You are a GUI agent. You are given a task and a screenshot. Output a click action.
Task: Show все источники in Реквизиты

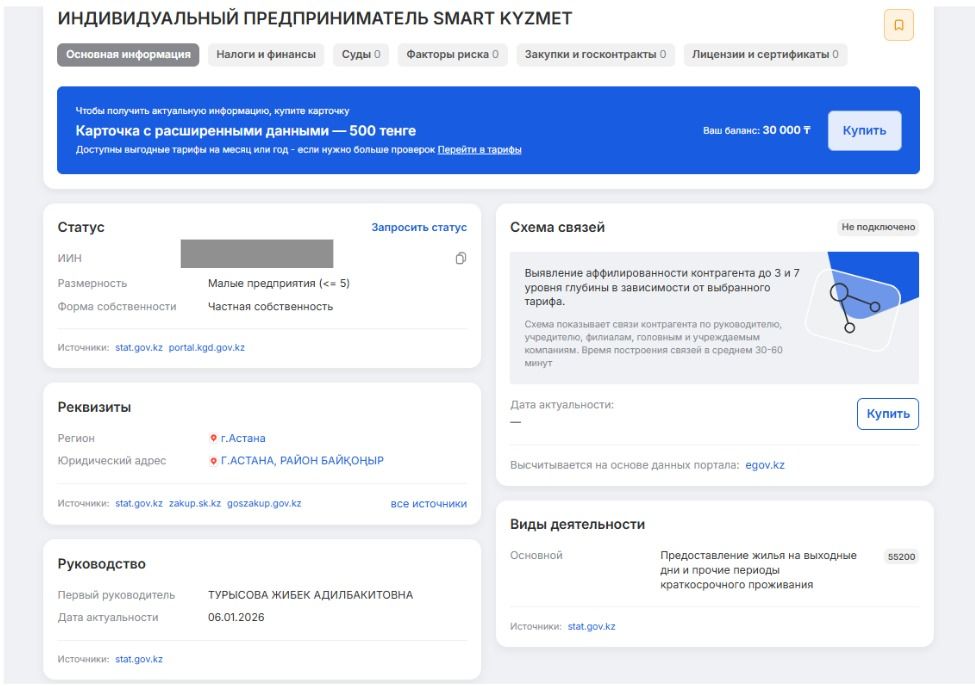pos(428,504)
